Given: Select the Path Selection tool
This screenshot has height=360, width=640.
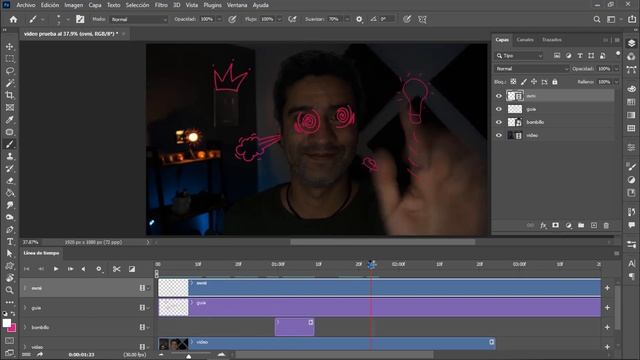Looking at the screenshot, I should tap(9, 253).
